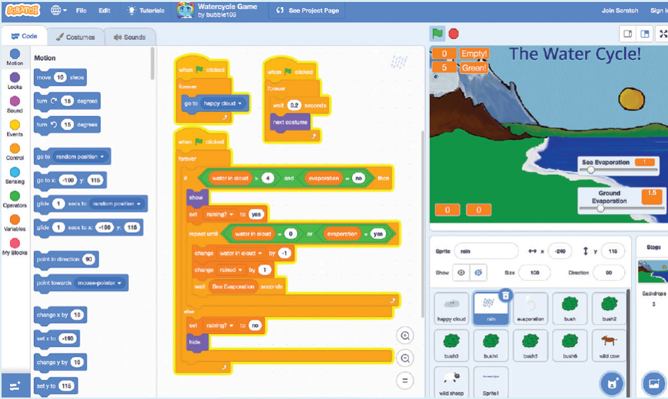Select the evaporation sprite
This screenshot has height=399, width=668.
[x=530, y=308]
